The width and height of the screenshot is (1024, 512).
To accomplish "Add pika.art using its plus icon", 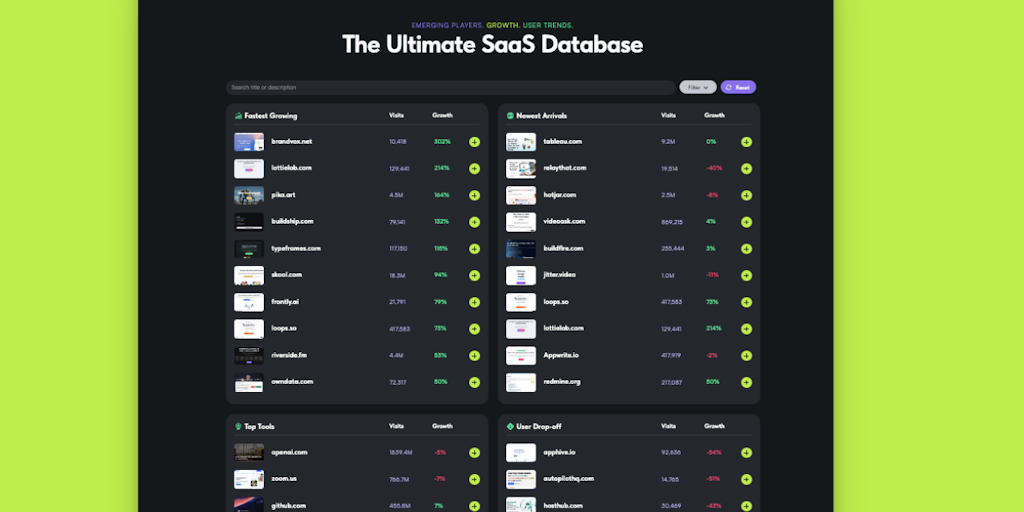I will (474, 195).
